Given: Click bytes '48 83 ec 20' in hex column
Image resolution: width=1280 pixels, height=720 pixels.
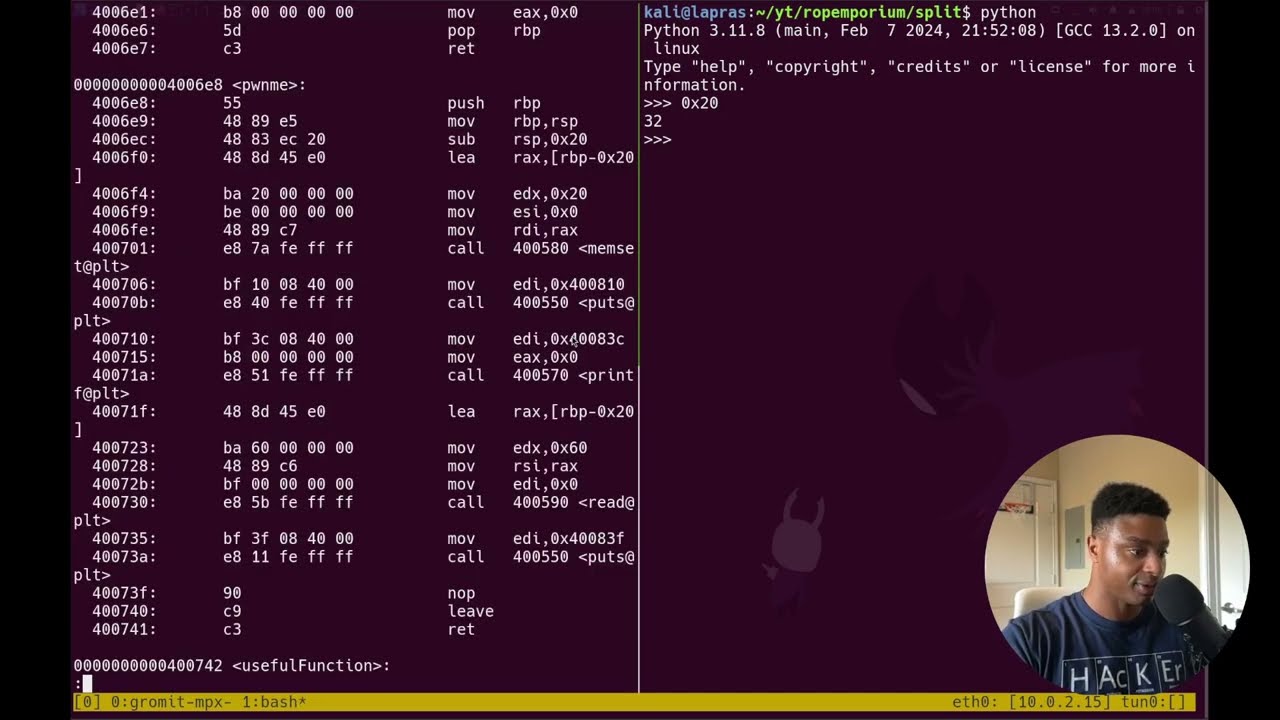Looking at the screenshot, I should pos(274,140).
